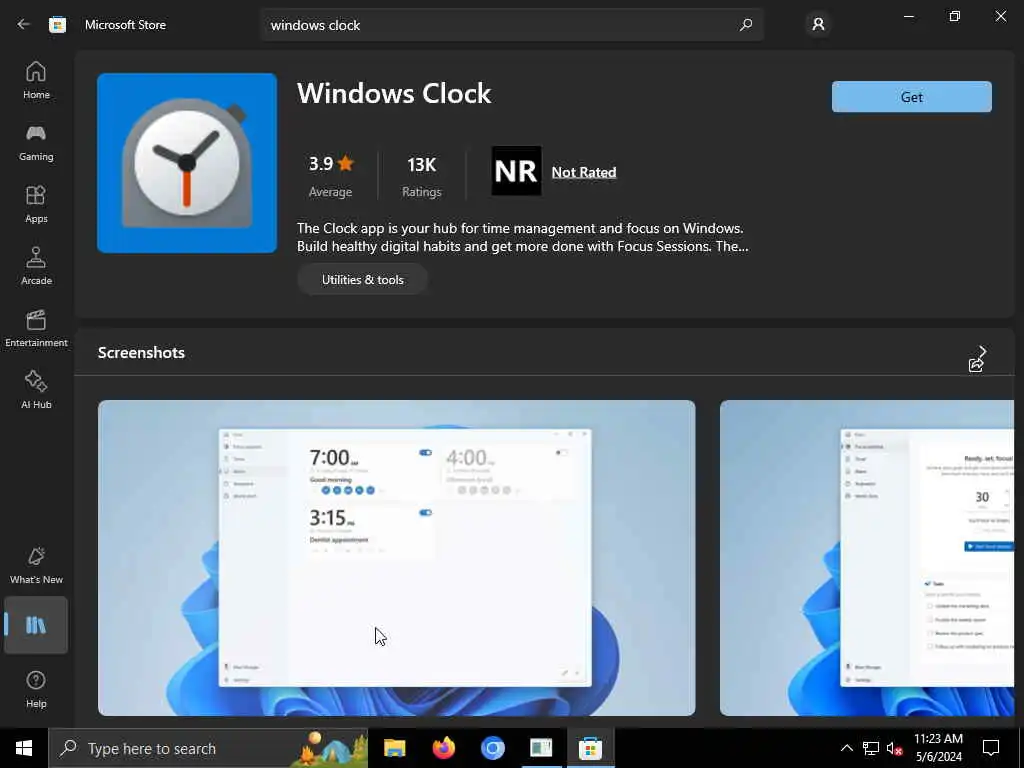Screen dimensions: 1024x768
Task: Click the muted volume tray icon
Action: click(894, 748)
